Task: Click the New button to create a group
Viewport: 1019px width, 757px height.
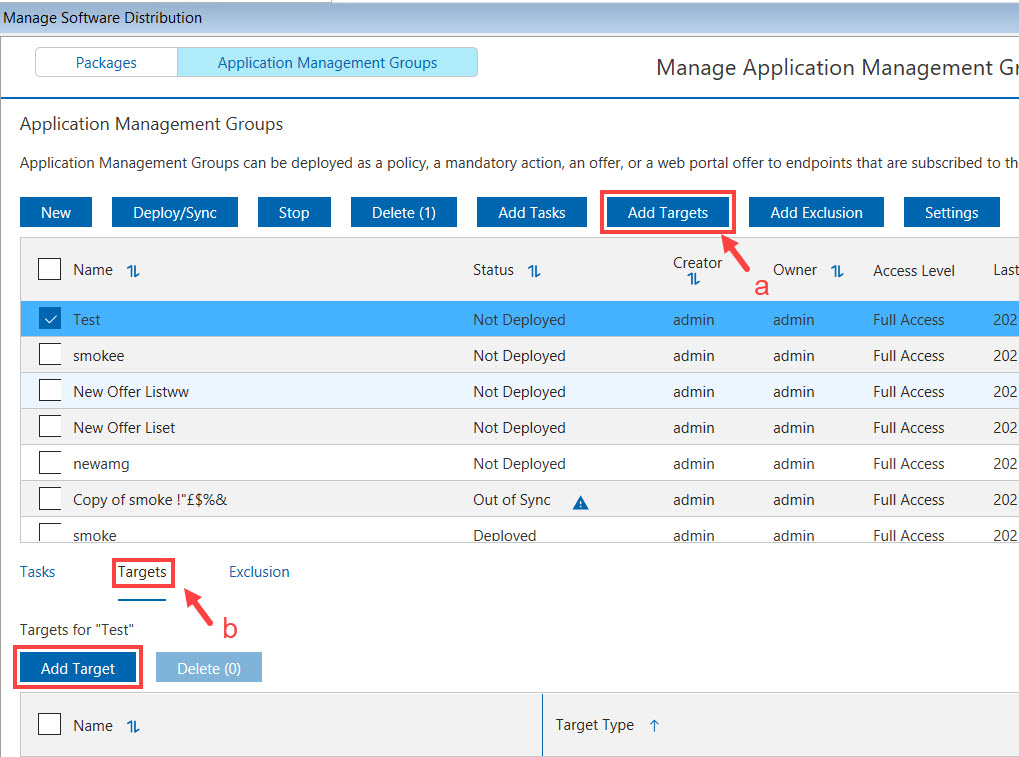Action: coord(55,212)
